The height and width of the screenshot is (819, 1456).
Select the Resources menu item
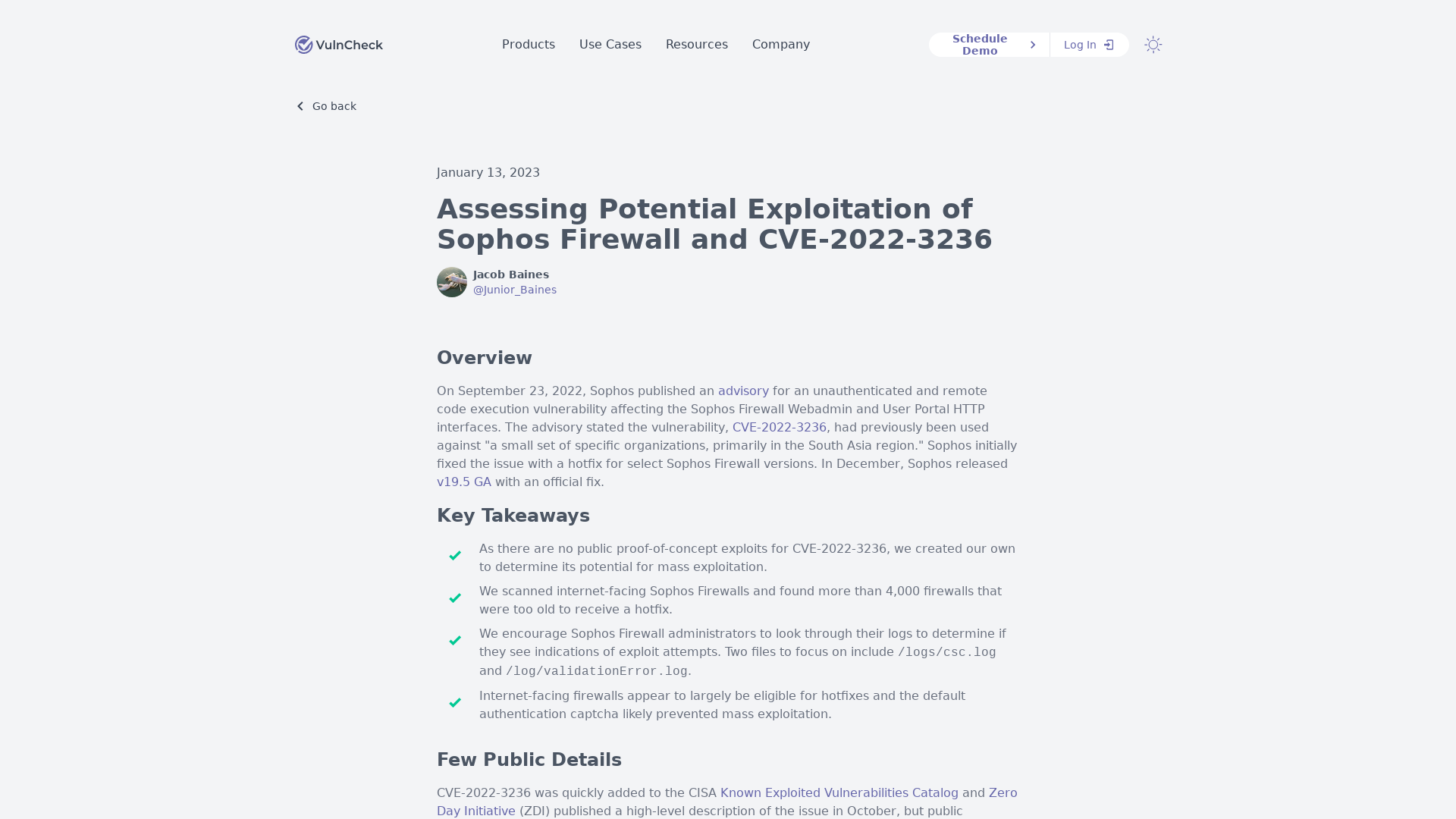click(x=696, y=44)
